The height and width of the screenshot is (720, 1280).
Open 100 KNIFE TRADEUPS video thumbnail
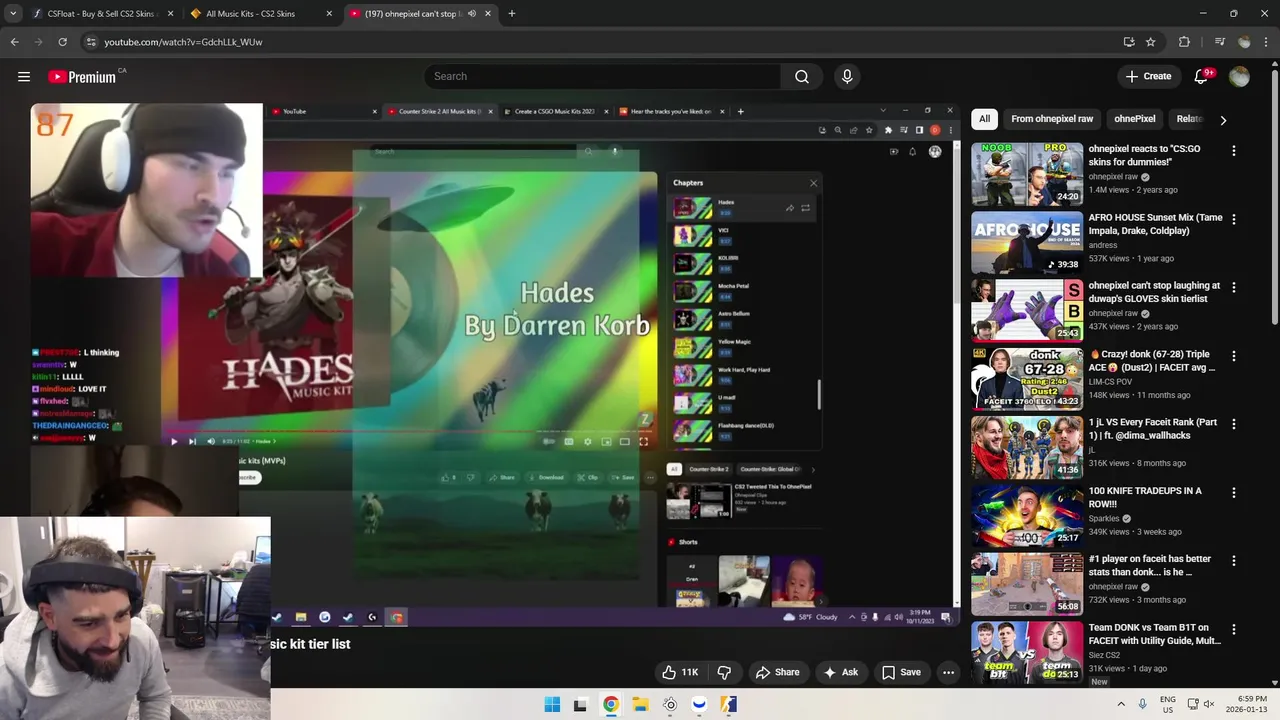pyautogui.click(x=1027, y=516)
